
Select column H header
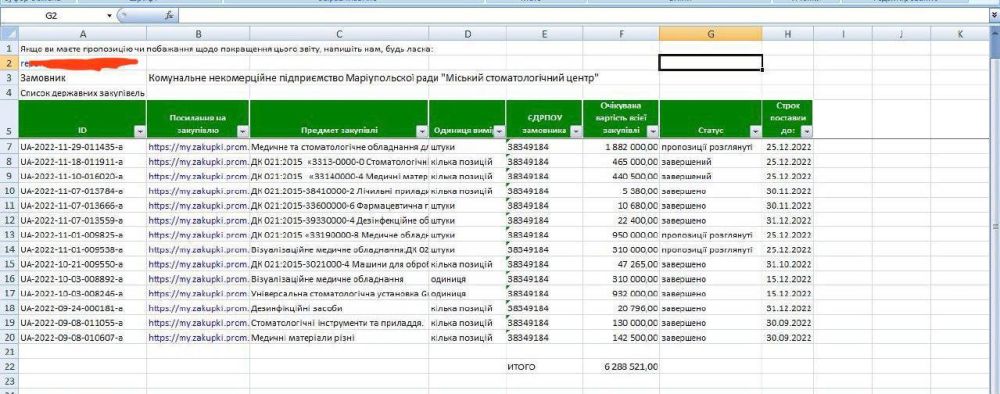pos(788,34)
